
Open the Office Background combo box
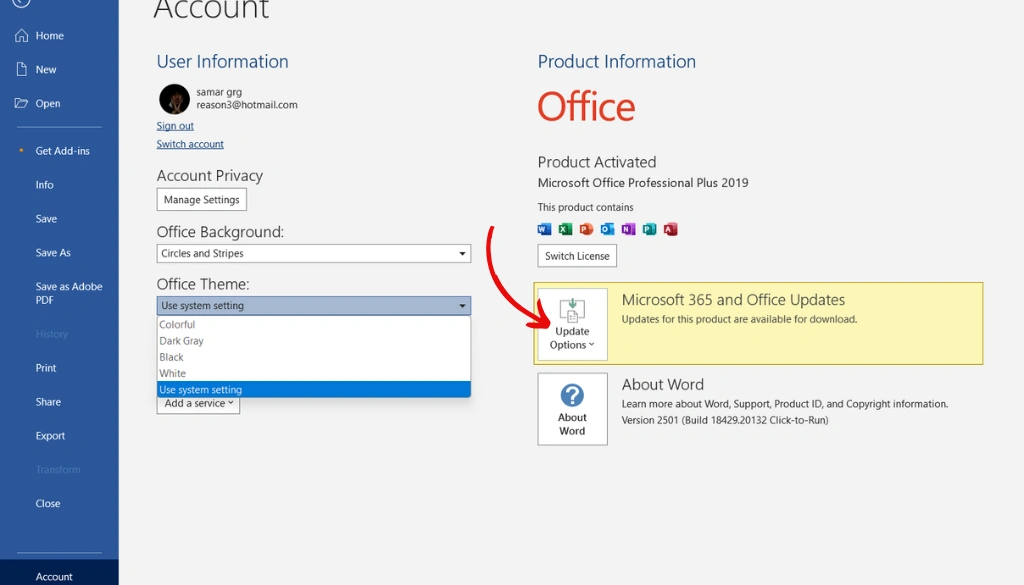click(x=313, y=253)
